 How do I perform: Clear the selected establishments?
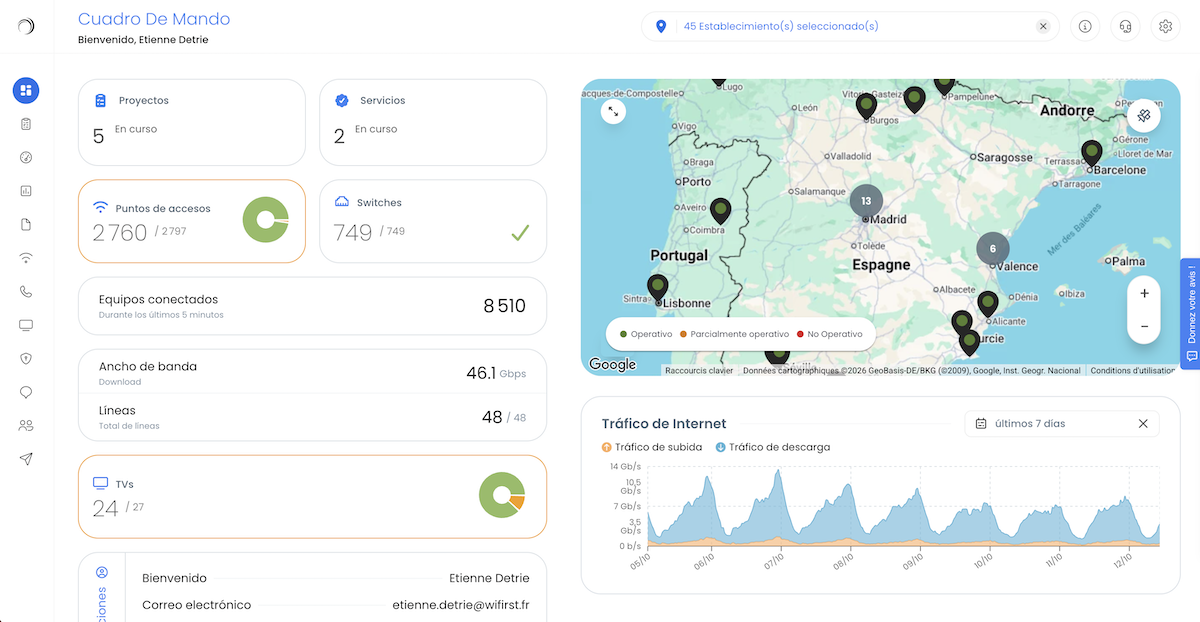1043,27
